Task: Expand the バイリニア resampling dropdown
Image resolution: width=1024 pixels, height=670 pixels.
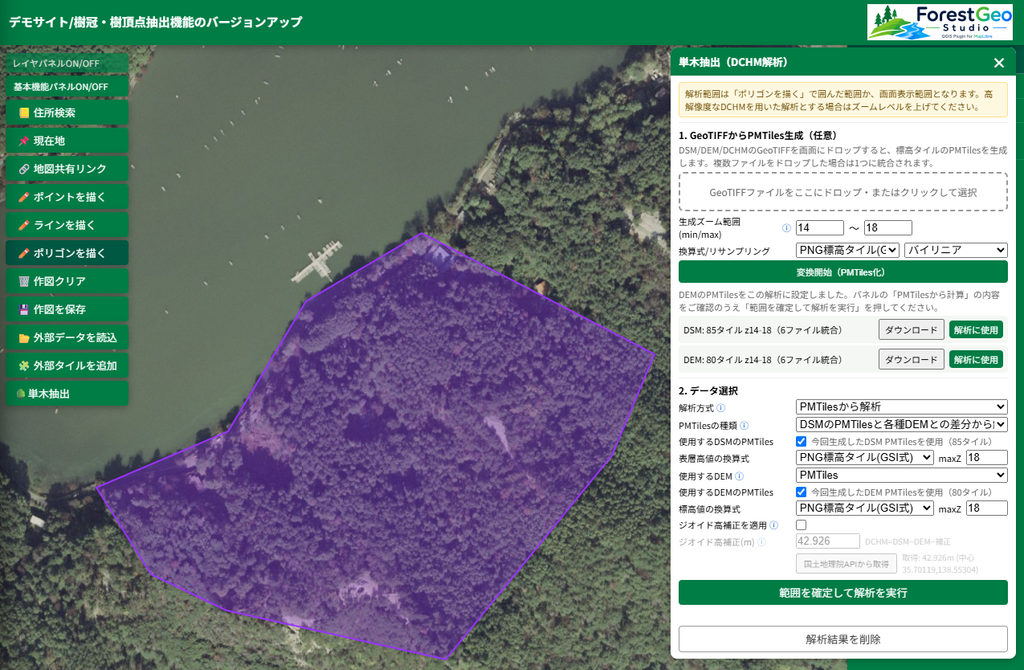Action: click(x=955, y=250)
